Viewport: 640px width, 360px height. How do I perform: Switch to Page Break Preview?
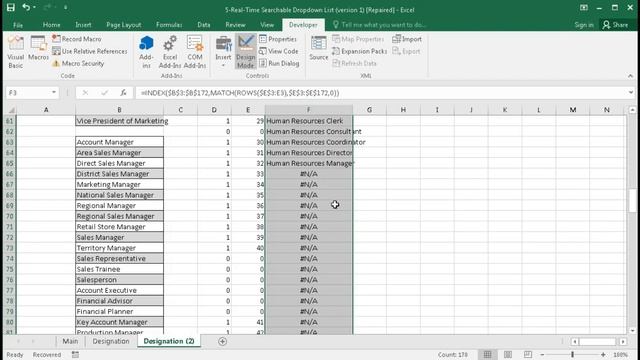(x=528, y=355)
